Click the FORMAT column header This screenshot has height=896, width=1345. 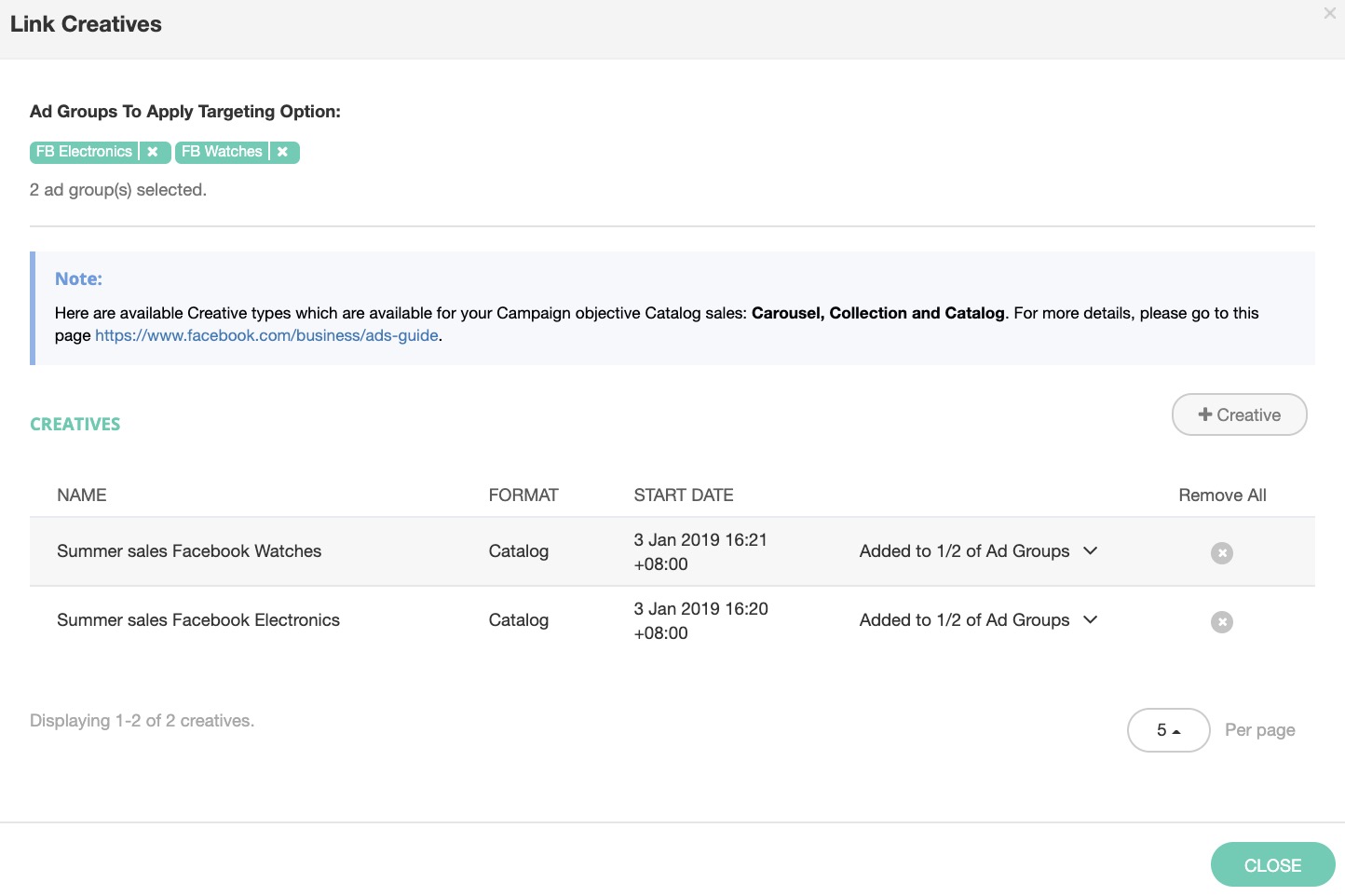point(523,496)
